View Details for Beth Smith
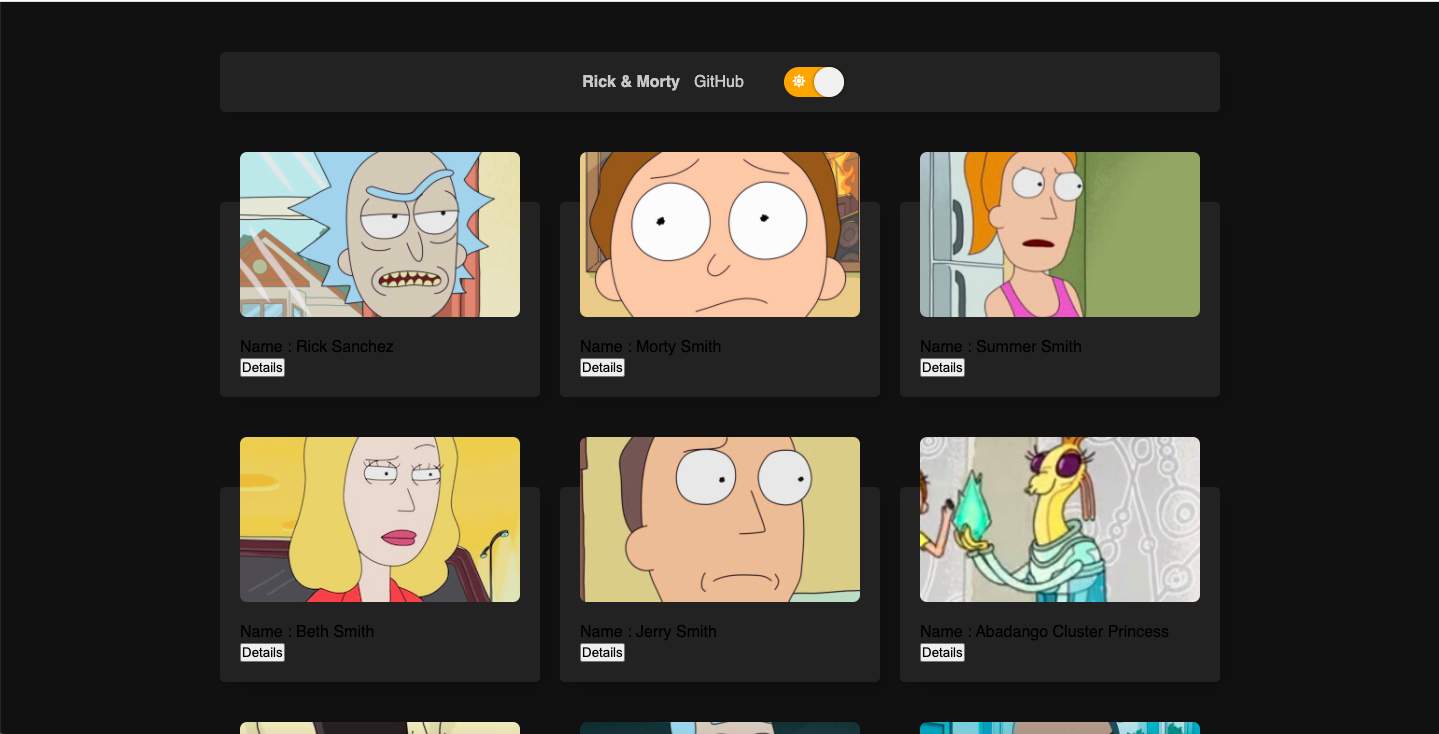1439x734 pixels. (x=262, y=652)
